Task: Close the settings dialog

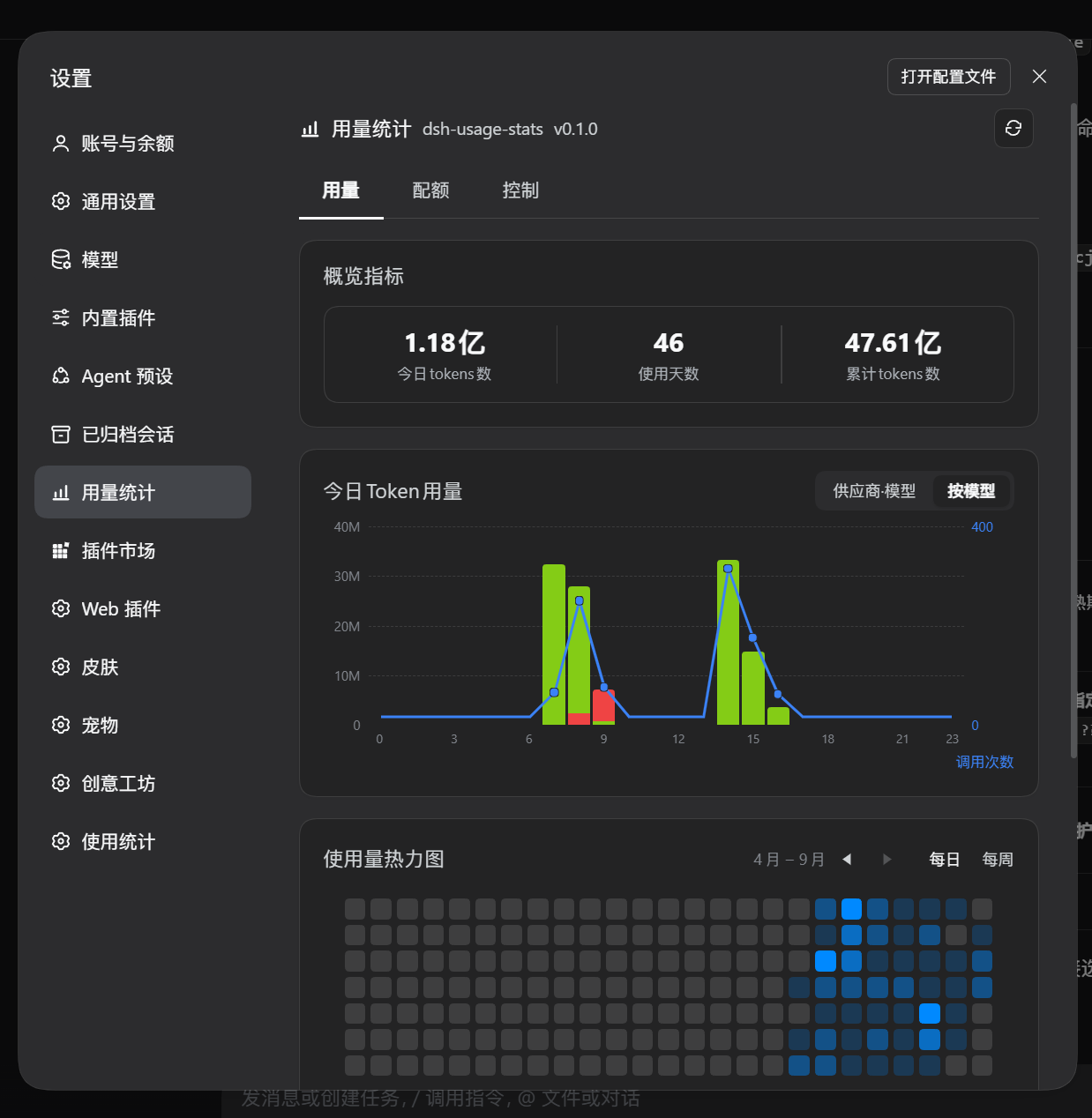Action: pyautogui.click(x=1040, y=77)
